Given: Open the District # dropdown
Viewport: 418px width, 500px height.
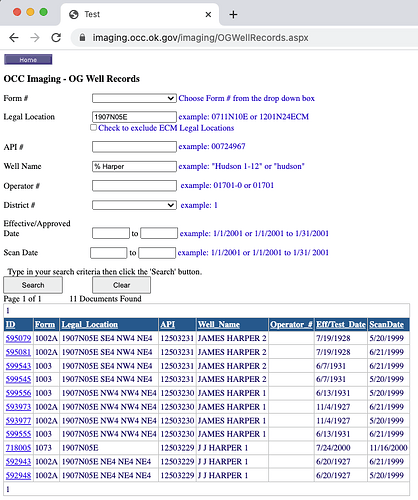Looking at the screenshot, I should tap(134, 205).
